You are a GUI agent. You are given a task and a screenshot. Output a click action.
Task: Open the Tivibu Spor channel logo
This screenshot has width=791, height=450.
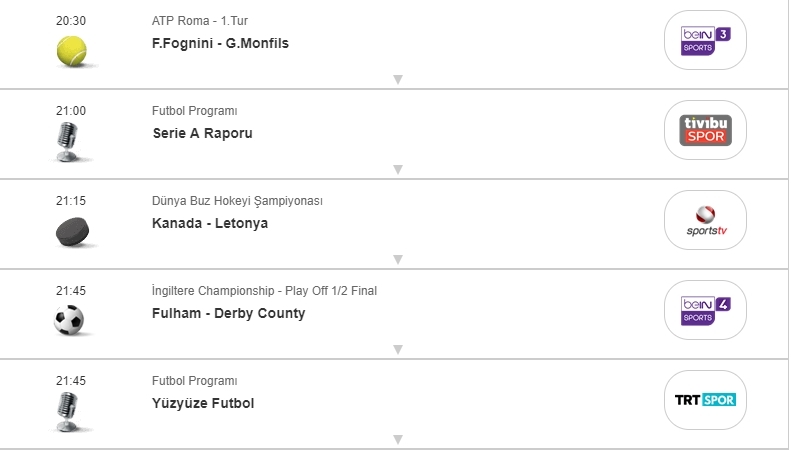705,130
